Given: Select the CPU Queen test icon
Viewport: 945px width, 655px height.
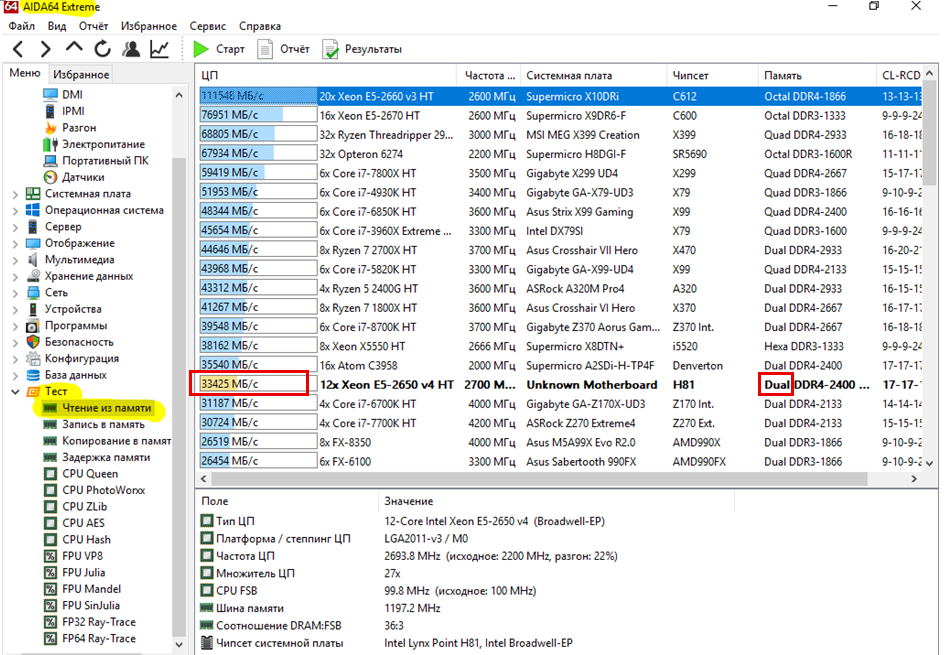Looking at the screenshot, I should (51, 474).
